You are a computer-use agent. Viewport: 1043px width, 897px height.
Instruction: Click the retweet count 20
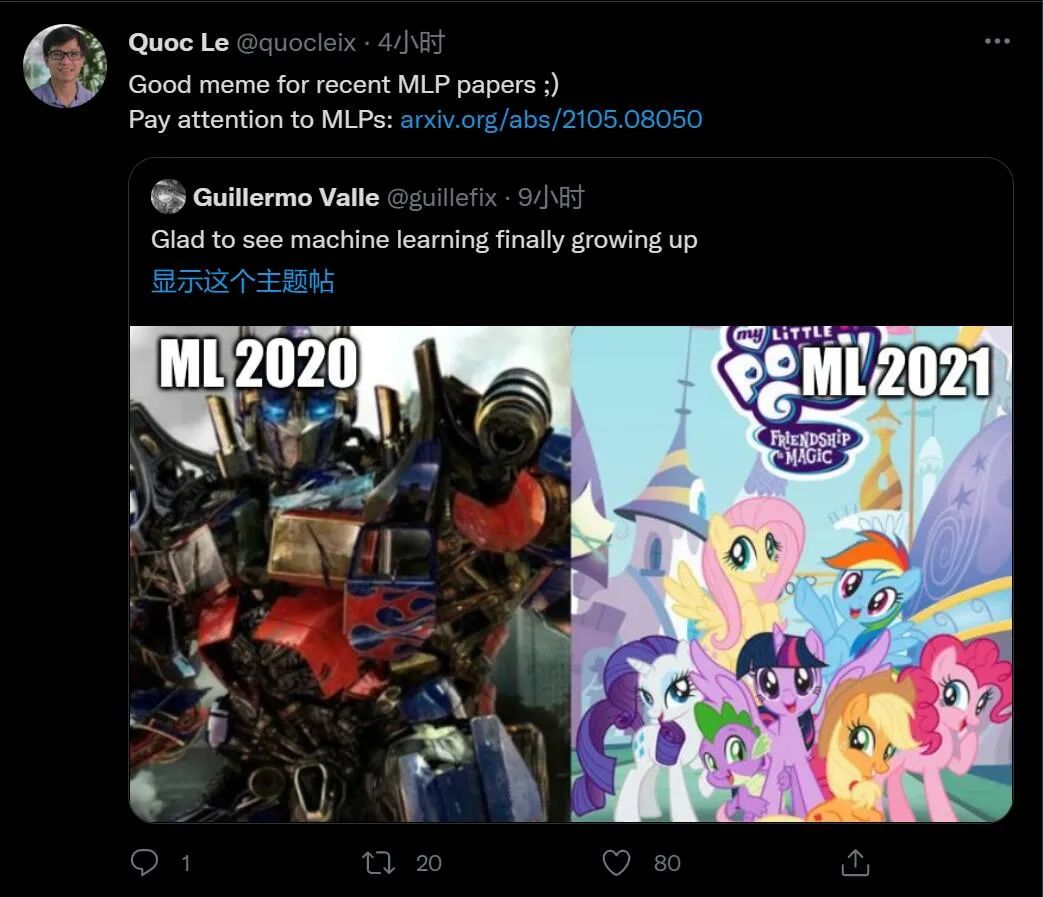pyautogui.click(x=428, y=863)
